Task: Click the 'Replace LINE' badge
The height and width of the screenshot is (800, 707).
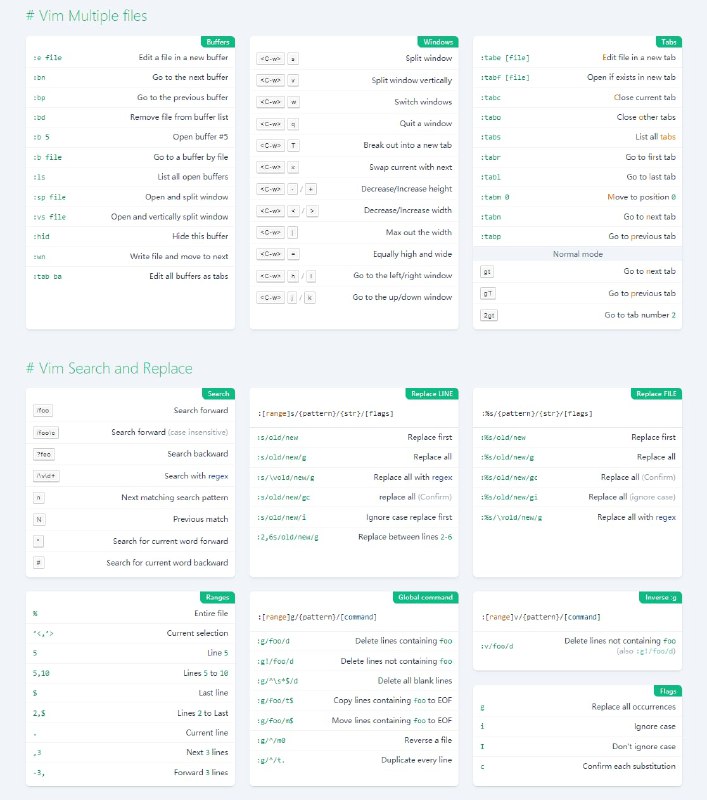Action: (432, 394)
